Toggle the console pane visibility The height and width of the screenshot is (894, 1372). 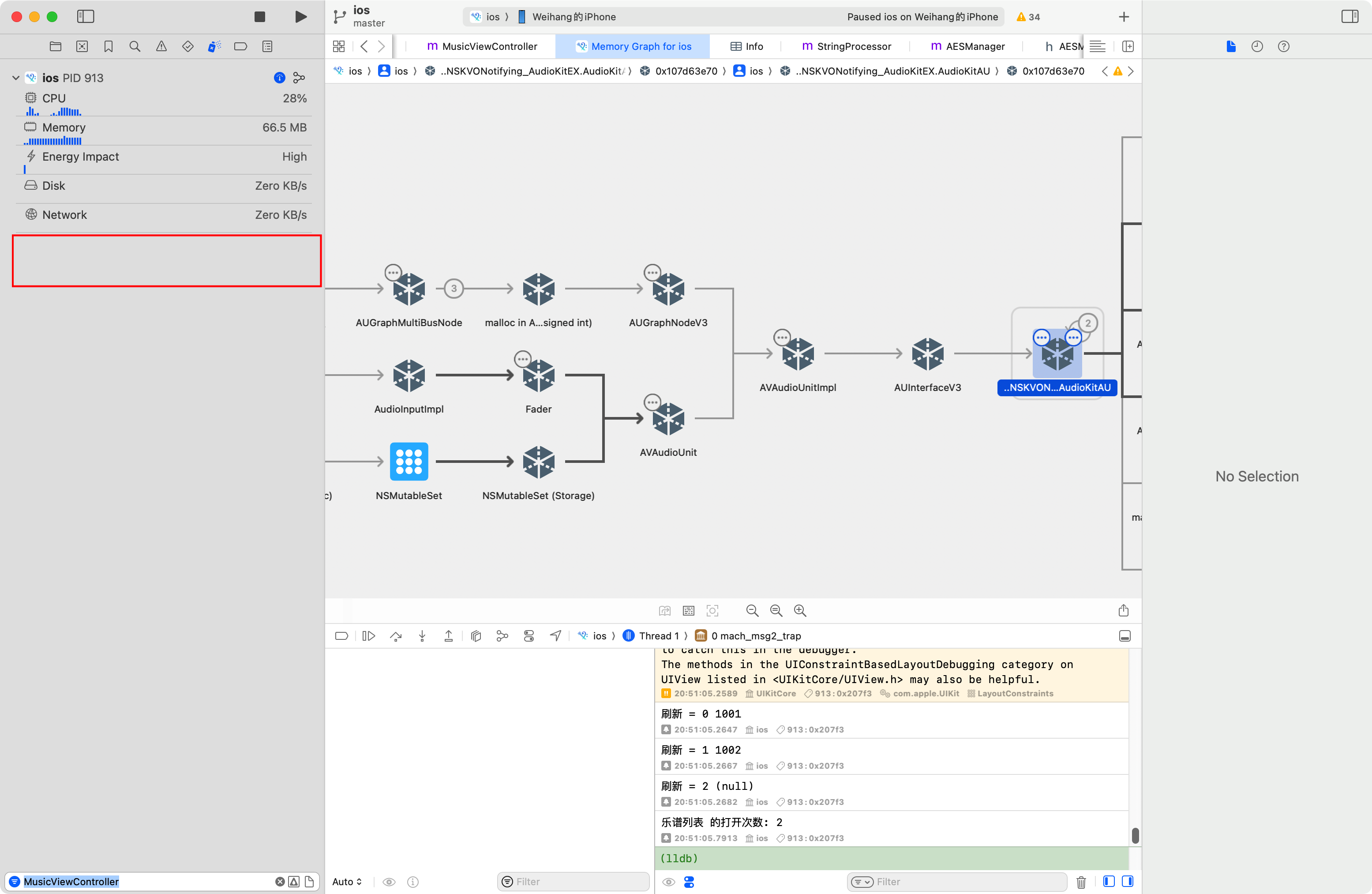(x=1127, y=881)
